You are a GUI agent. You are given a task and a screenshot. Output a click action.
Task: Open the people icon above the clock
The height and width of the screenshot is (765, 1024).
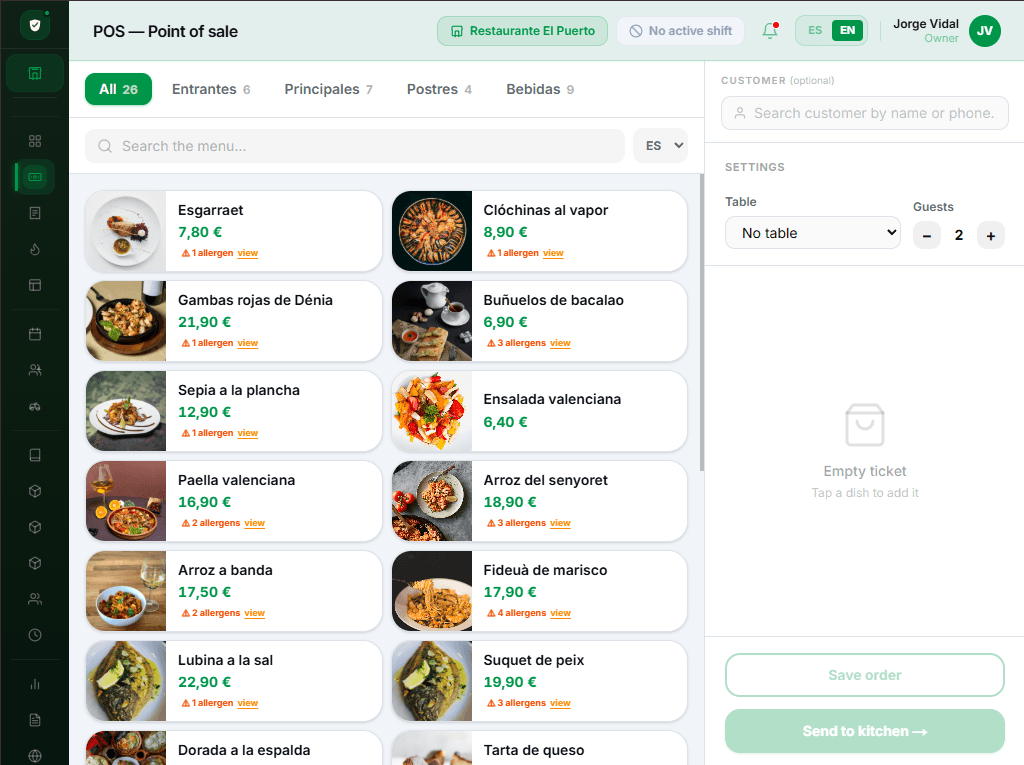[x=35, y=599]
